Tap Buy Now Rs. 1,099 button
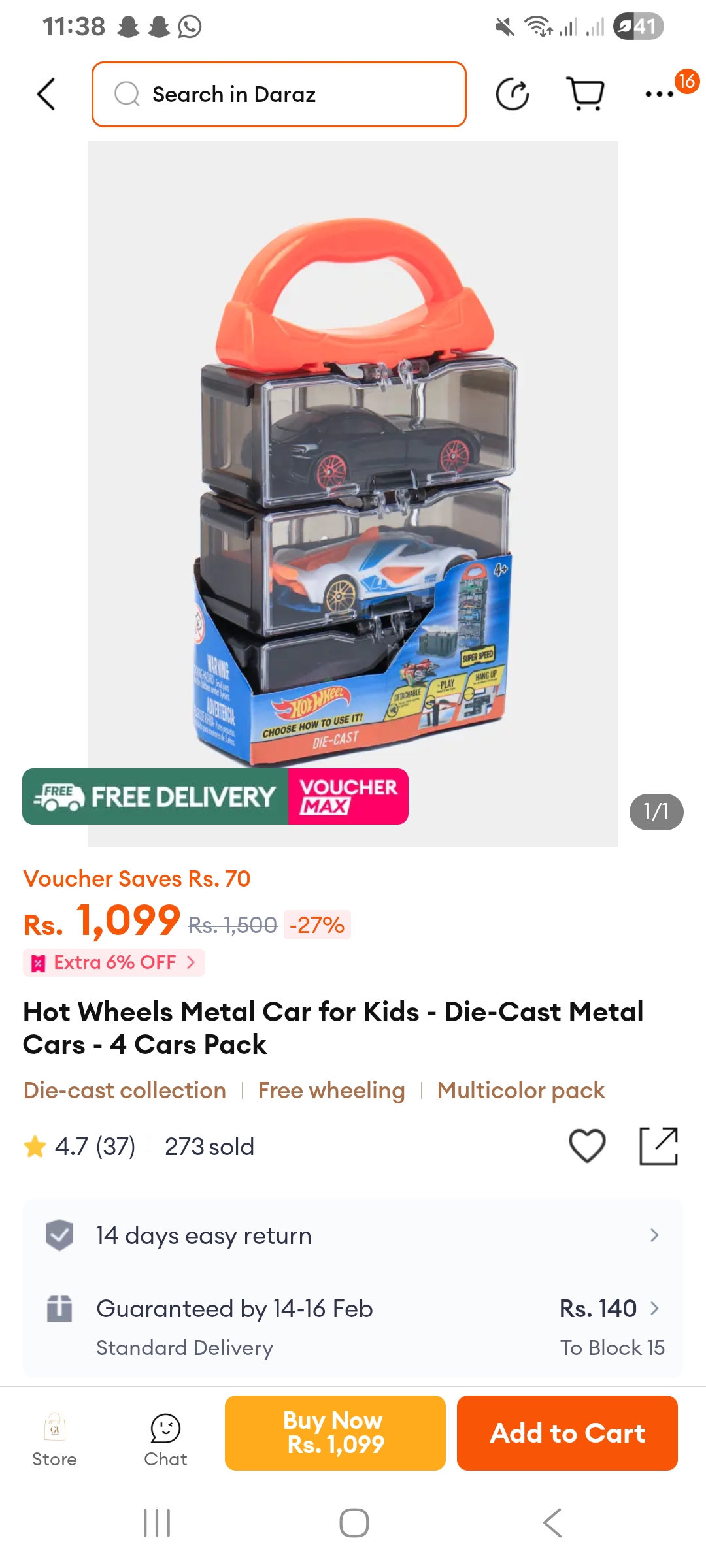 click(335, 1433)
